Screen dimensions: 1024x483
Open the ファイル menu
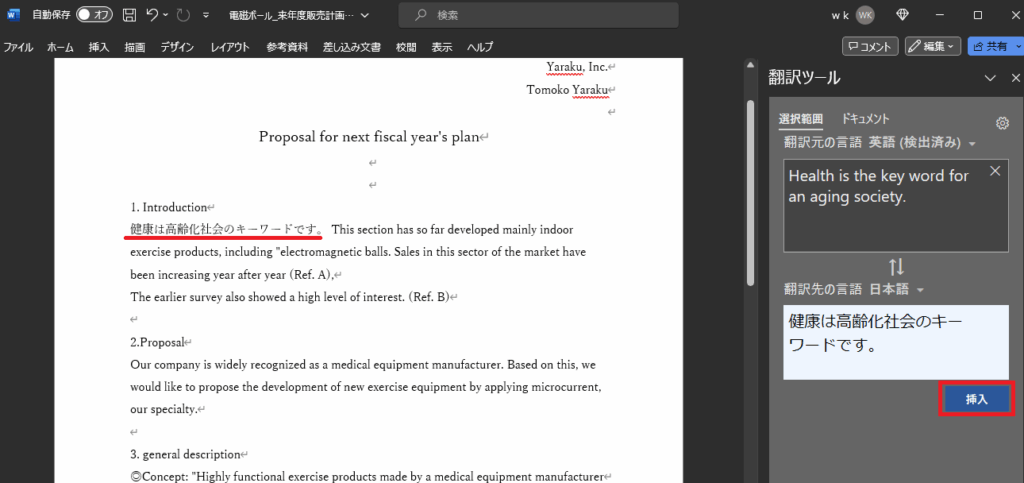[18, 47]
